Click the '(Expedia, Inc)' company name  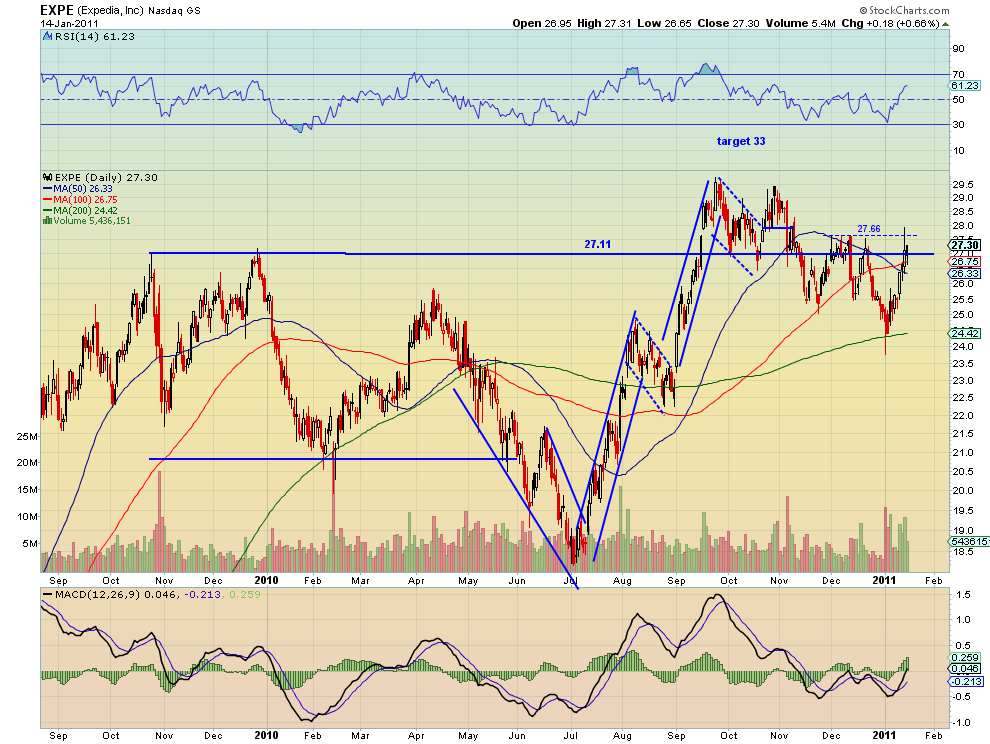point(110,11)
